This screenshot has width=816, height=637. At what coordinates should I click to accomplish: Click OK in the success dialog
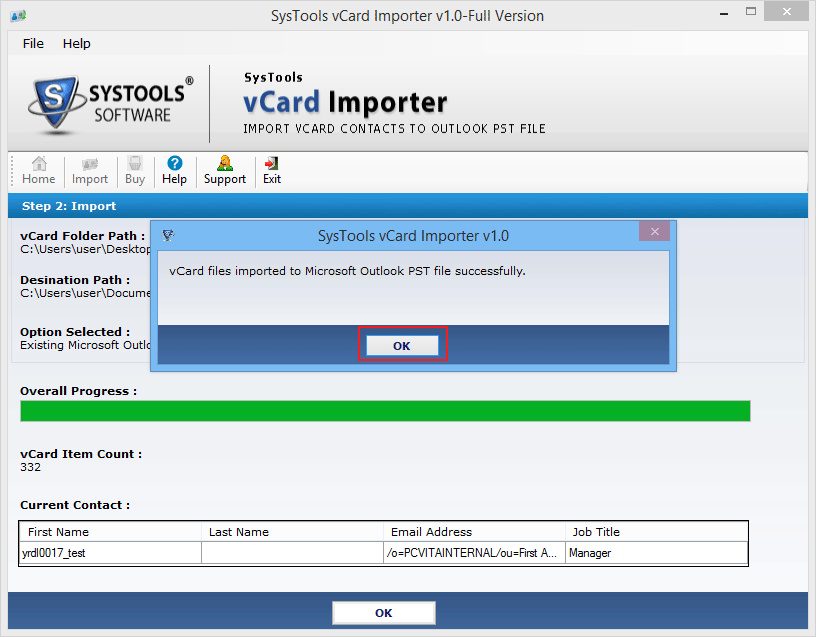pyautogui.click(x=402, y=346)
